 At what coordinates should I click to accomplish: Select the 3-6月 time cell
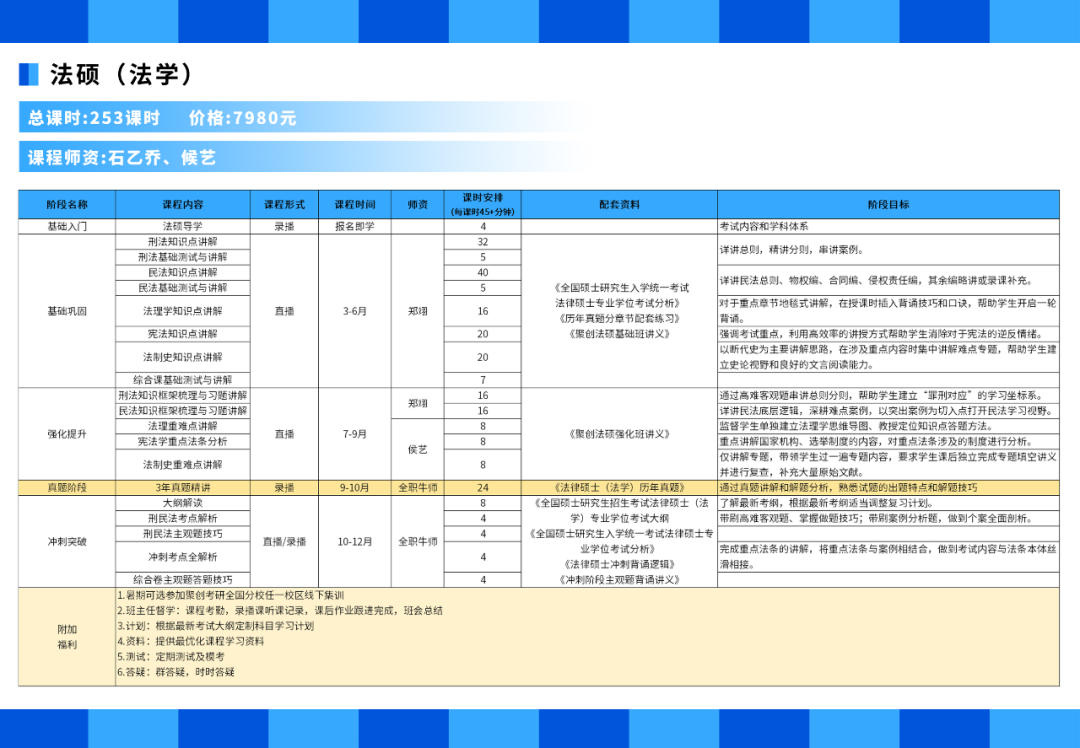pos(355,311)
